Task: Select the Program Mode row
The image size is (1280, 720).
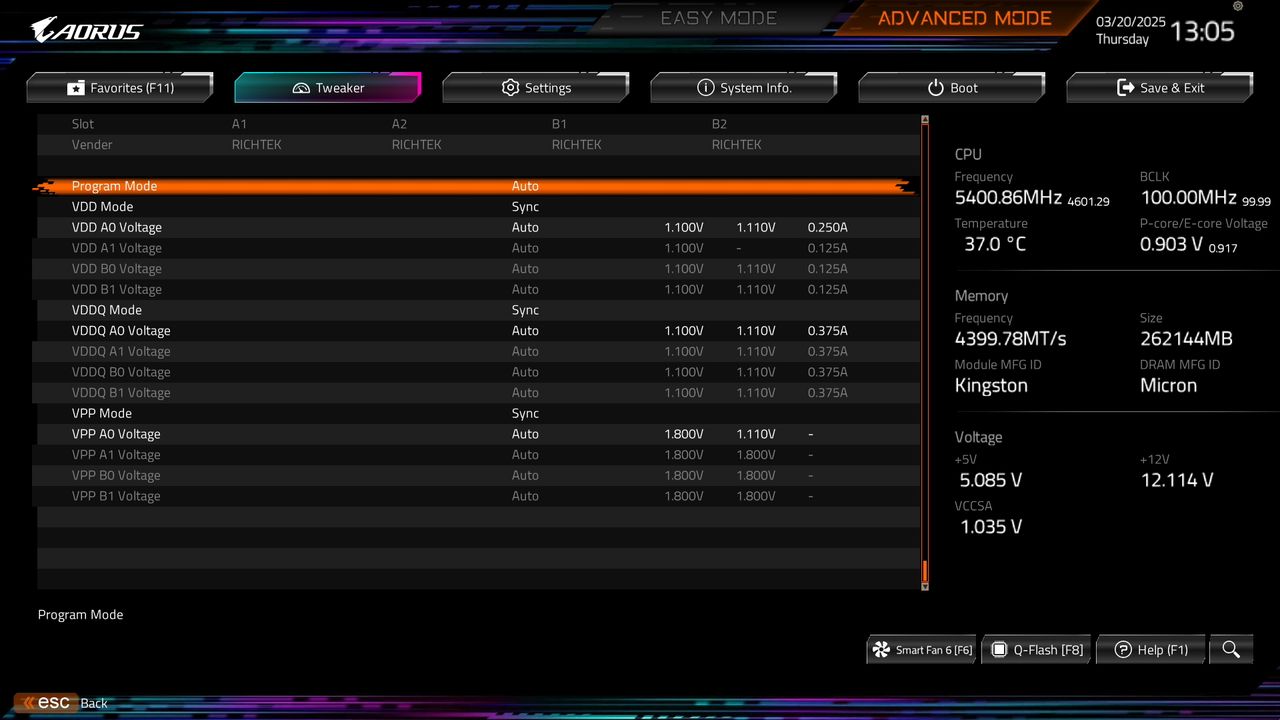Action: pyautogui.click(x=478, y=186)
